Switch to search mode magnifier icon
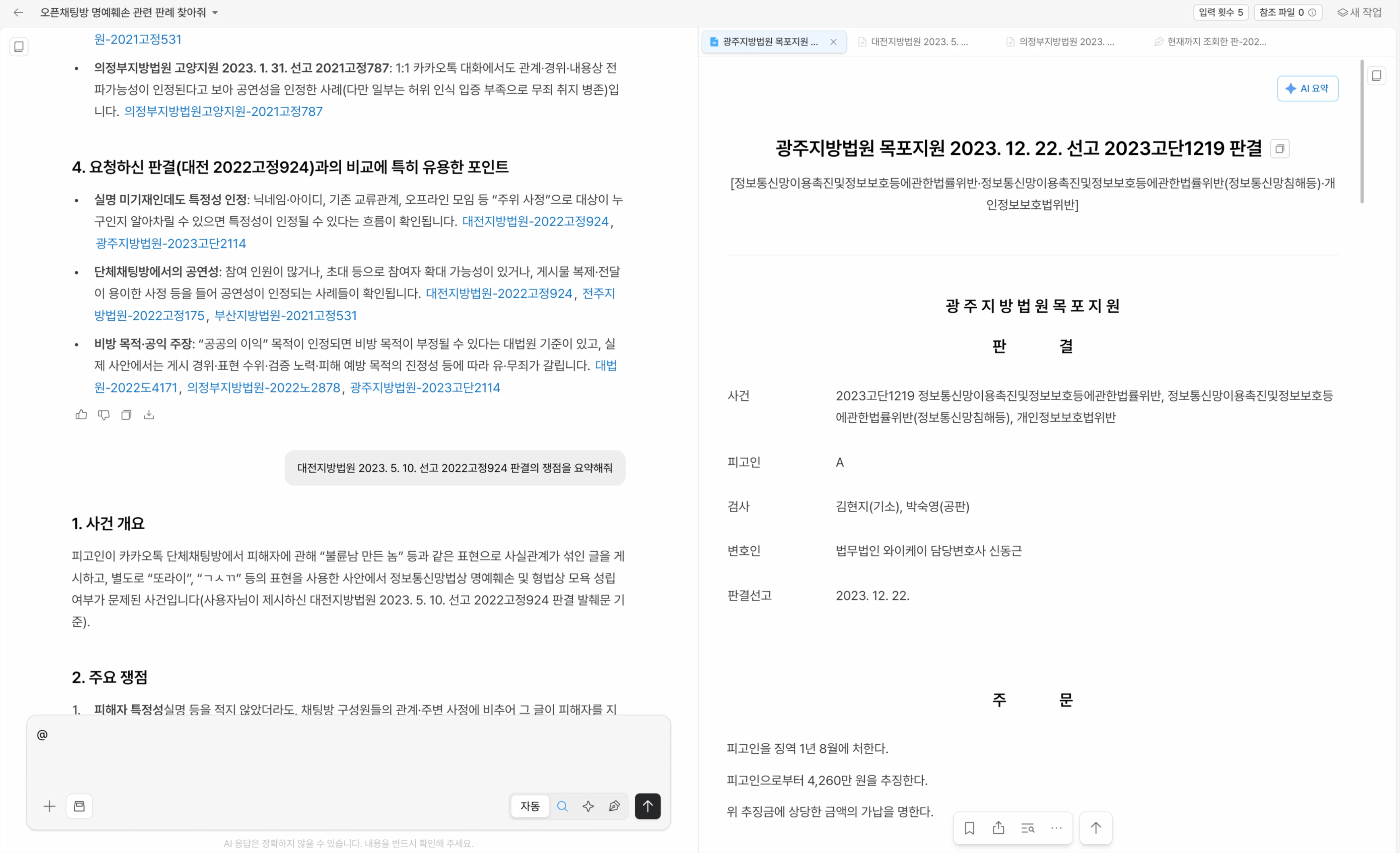This screenshot has height=853, width=1400. [x=563, y=806]
